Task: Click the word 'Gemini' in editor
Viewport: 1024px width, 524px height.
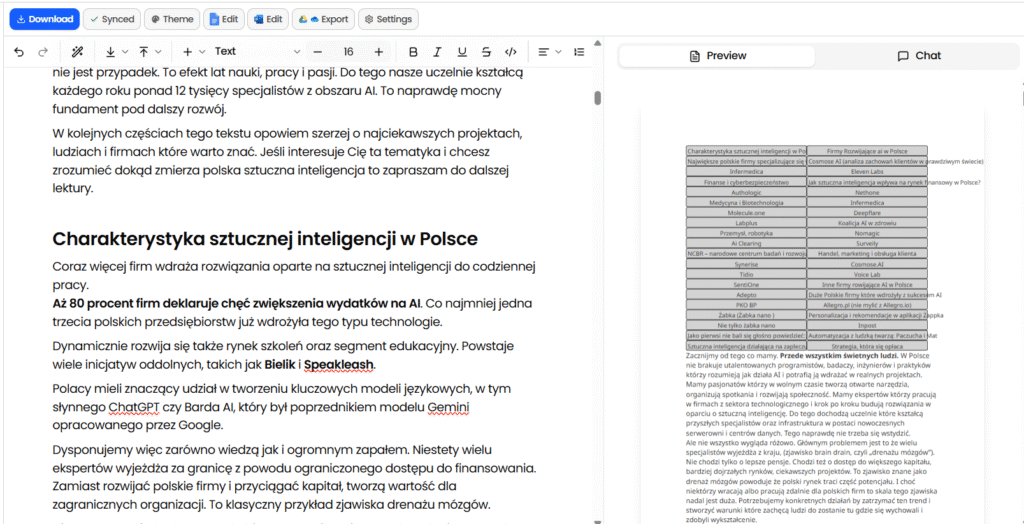Action: pos(449,408)
